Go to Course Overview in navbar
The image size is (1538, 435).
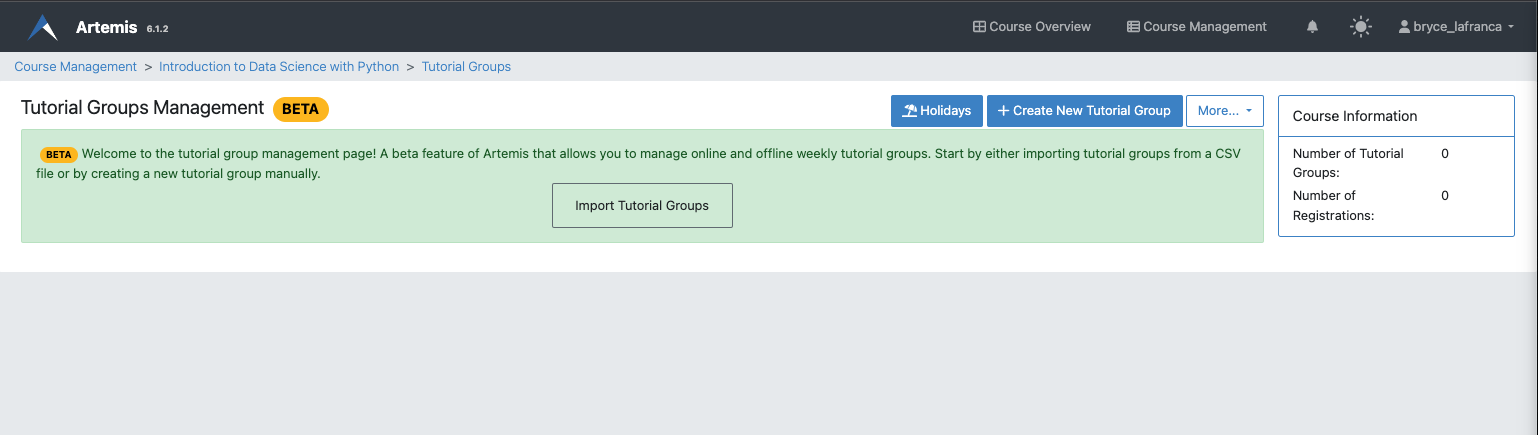[x=1040, y=27]
